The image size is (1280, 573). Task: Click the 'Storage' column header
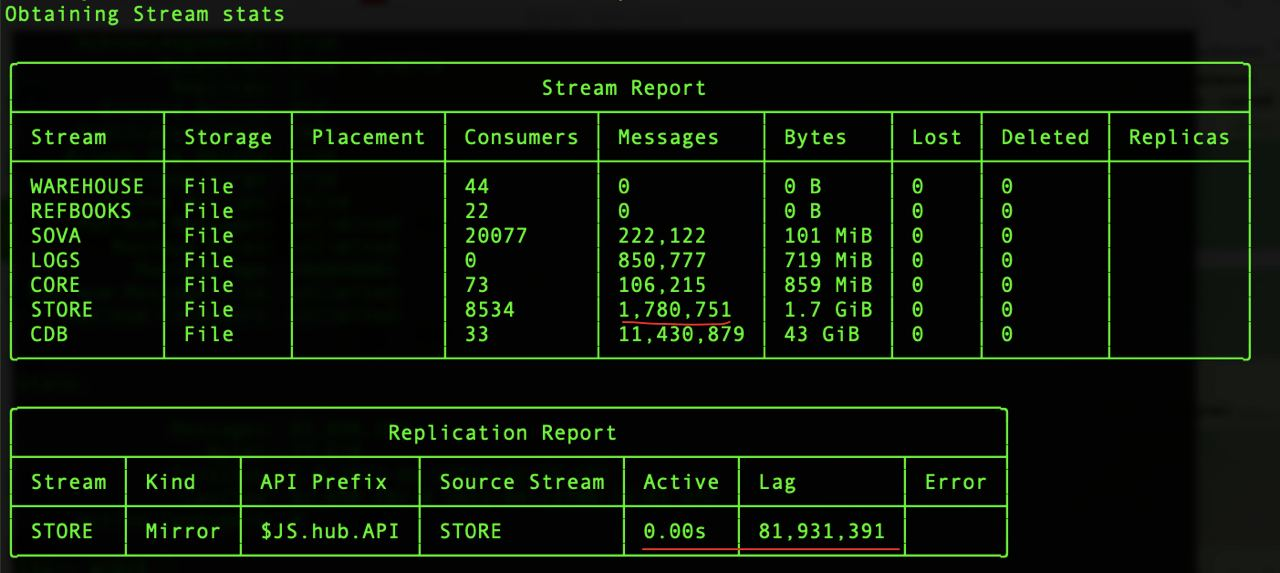point(228,138)
